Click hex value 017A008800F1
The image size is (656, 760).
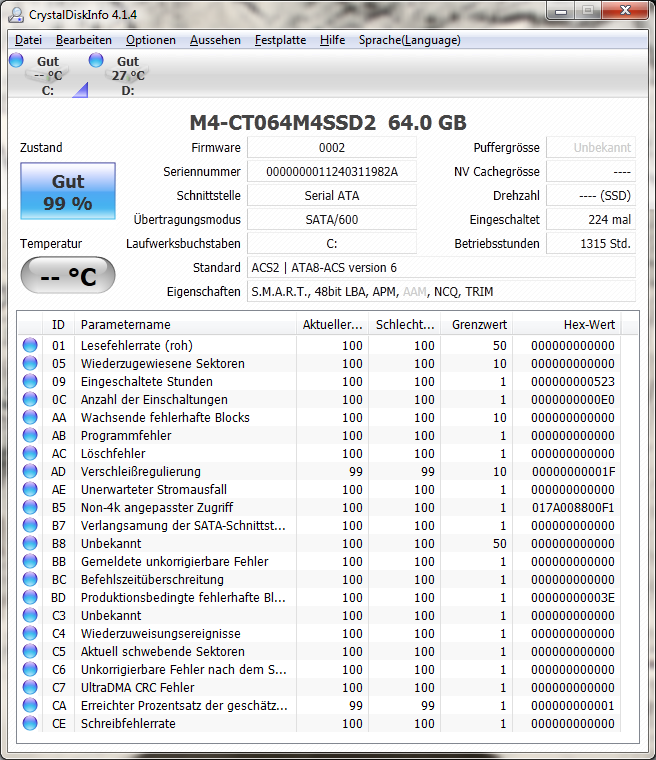pos(573,507)
